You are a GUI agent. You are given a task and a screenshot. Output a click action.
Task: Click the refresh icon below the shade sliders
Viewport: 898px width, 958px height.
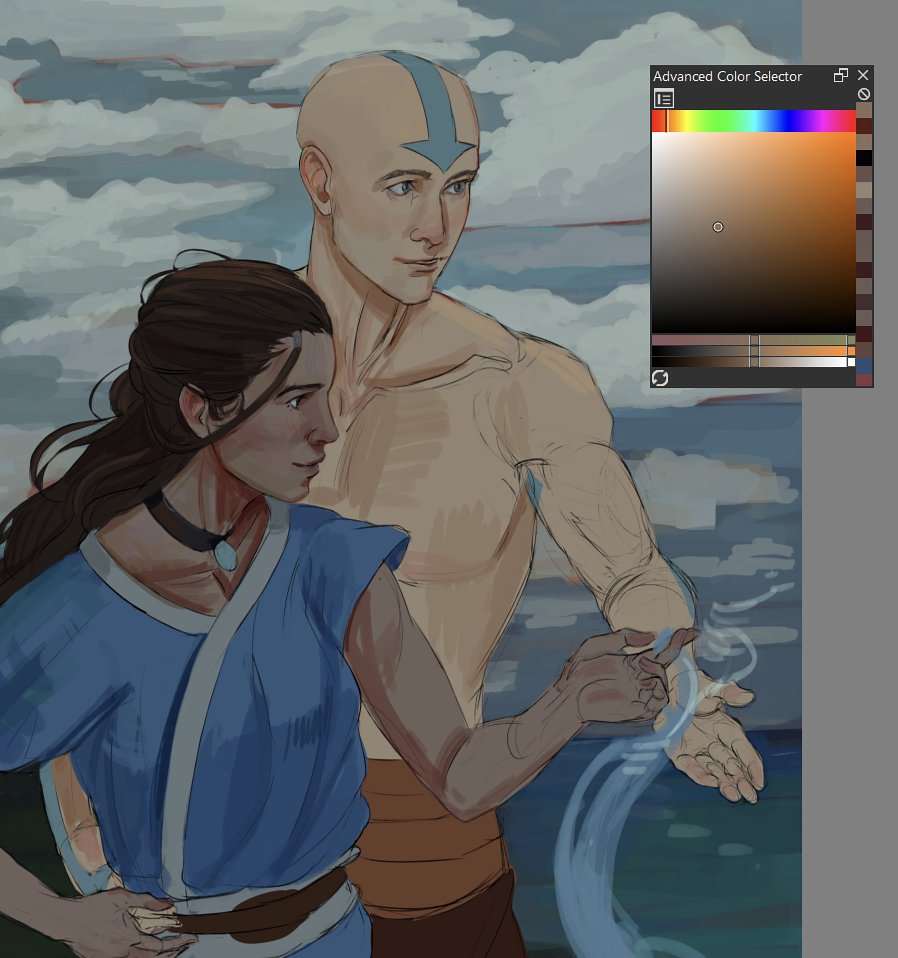660,378
